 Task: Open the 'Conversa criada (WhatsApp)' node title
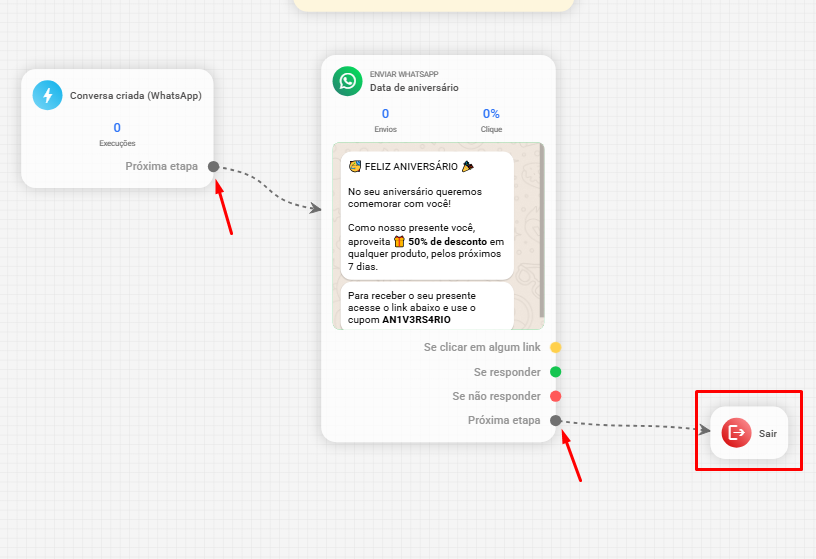point(136,96)
